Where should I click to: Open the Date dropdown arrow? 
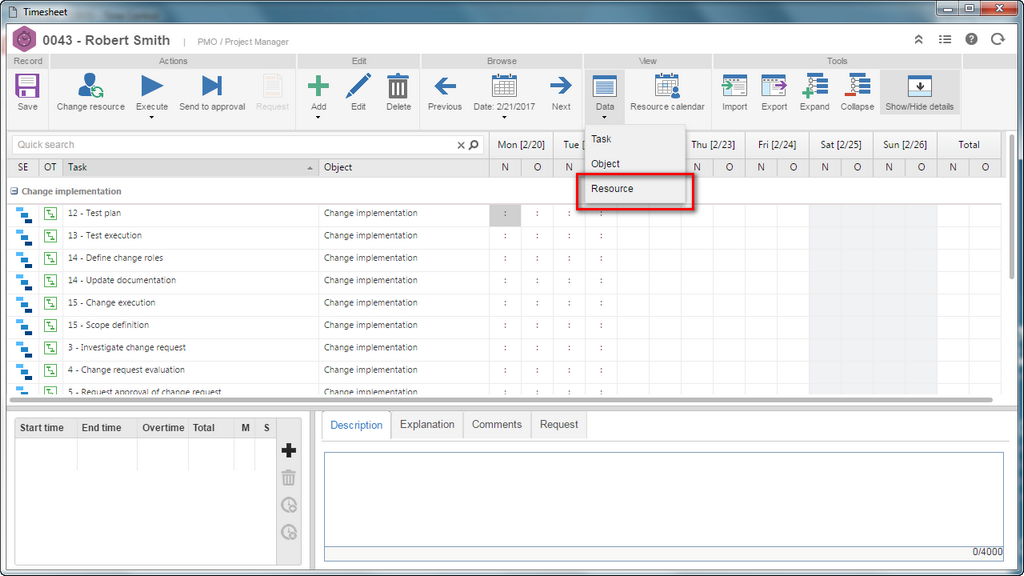point(504,118)
